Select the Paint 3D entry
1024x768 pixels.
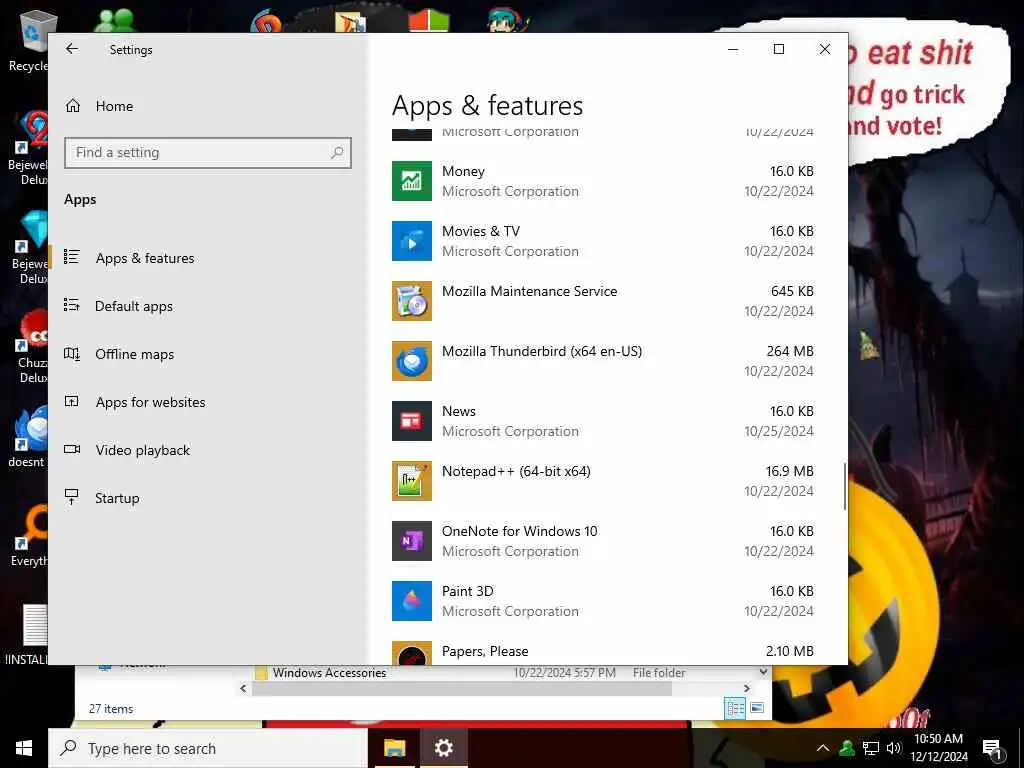point(603,601)
